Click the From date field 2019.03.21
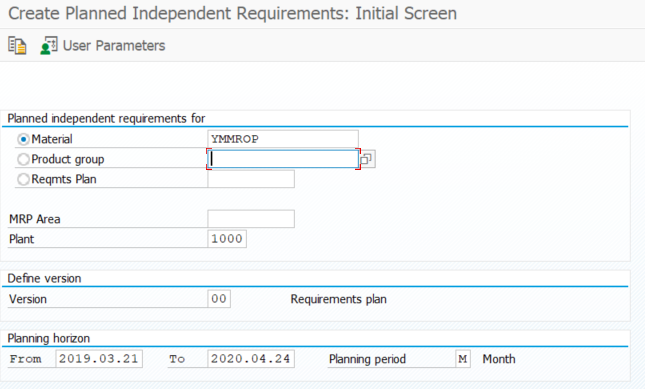The height and width of the screenshot is (389, 645). [x=99, y=359]
